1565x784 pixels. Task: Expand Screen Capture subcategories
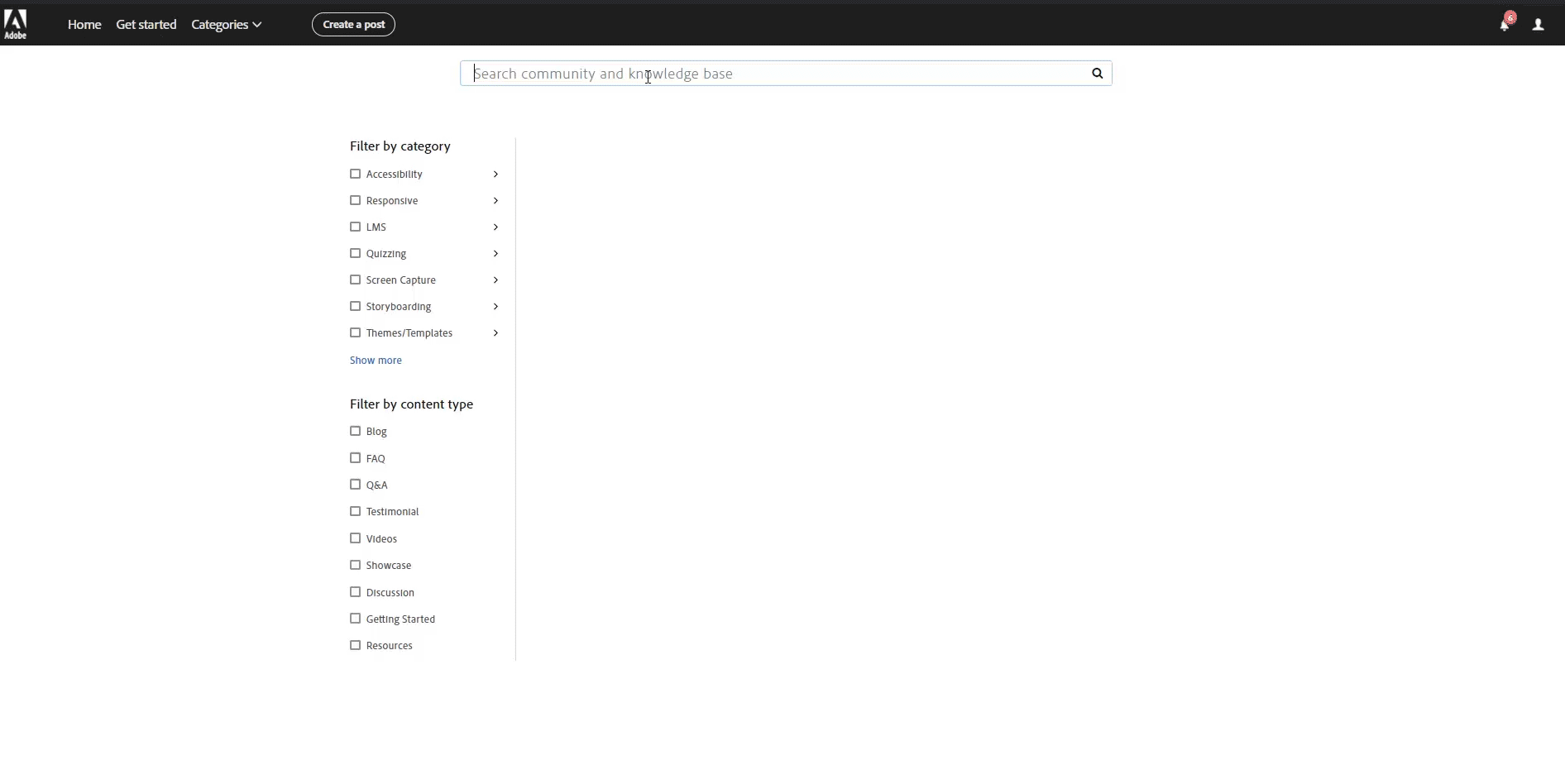pos(495,280)
